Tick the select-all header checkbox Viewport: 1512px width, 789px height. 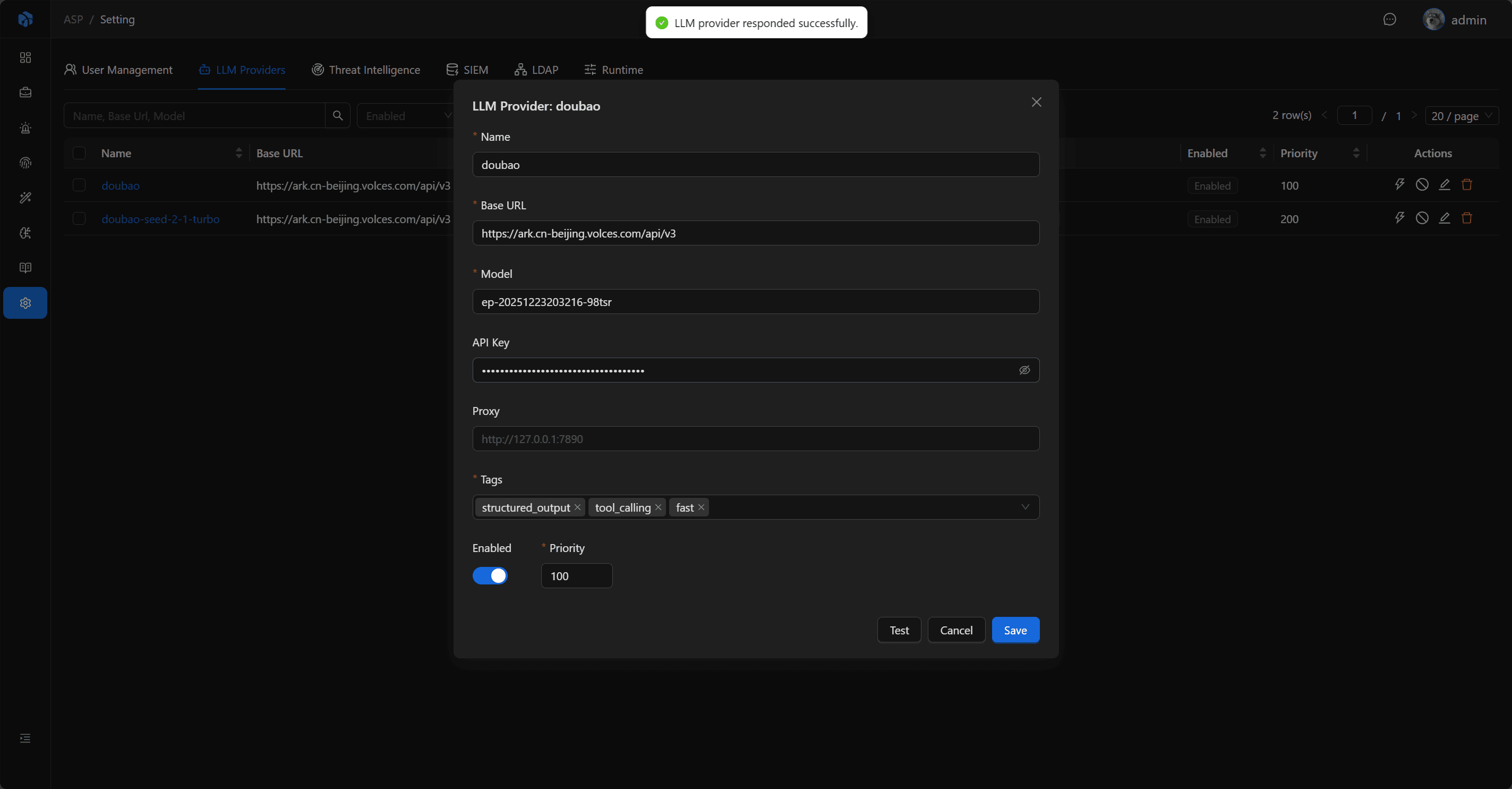[79, 153]
